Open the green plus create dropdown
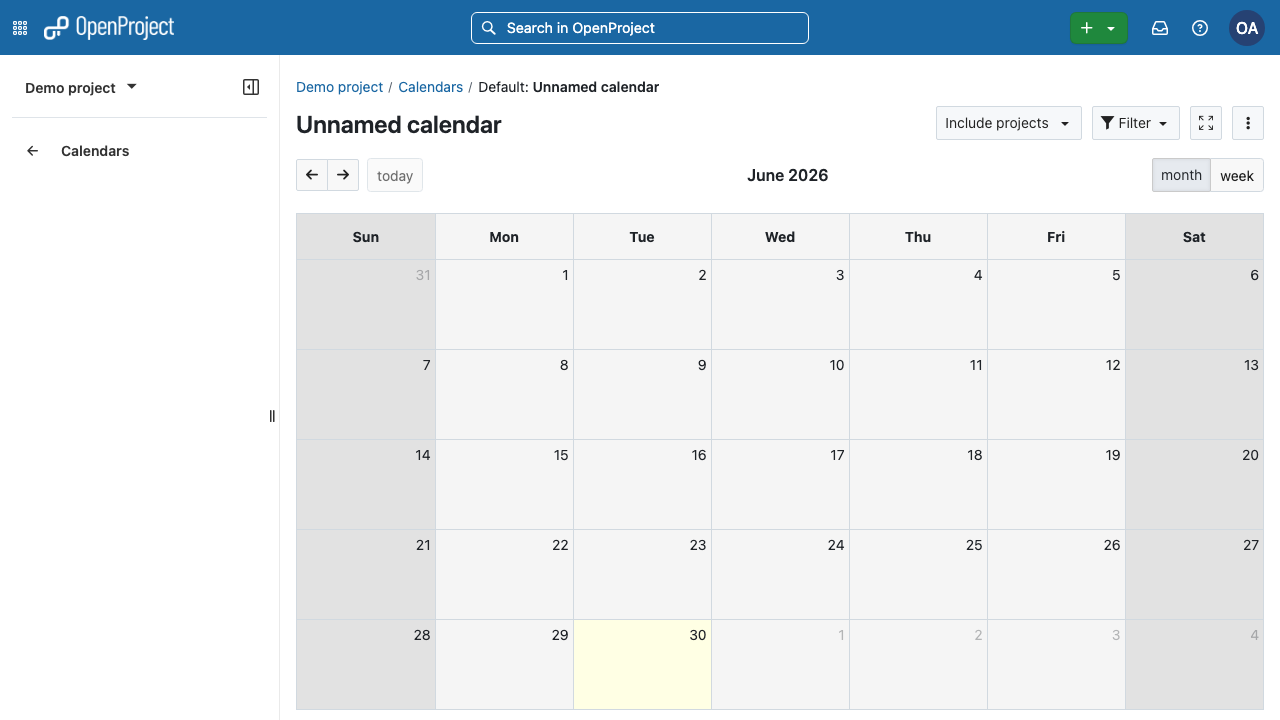The width and height of the screenshot is (1280, 720). [1098, 28]
